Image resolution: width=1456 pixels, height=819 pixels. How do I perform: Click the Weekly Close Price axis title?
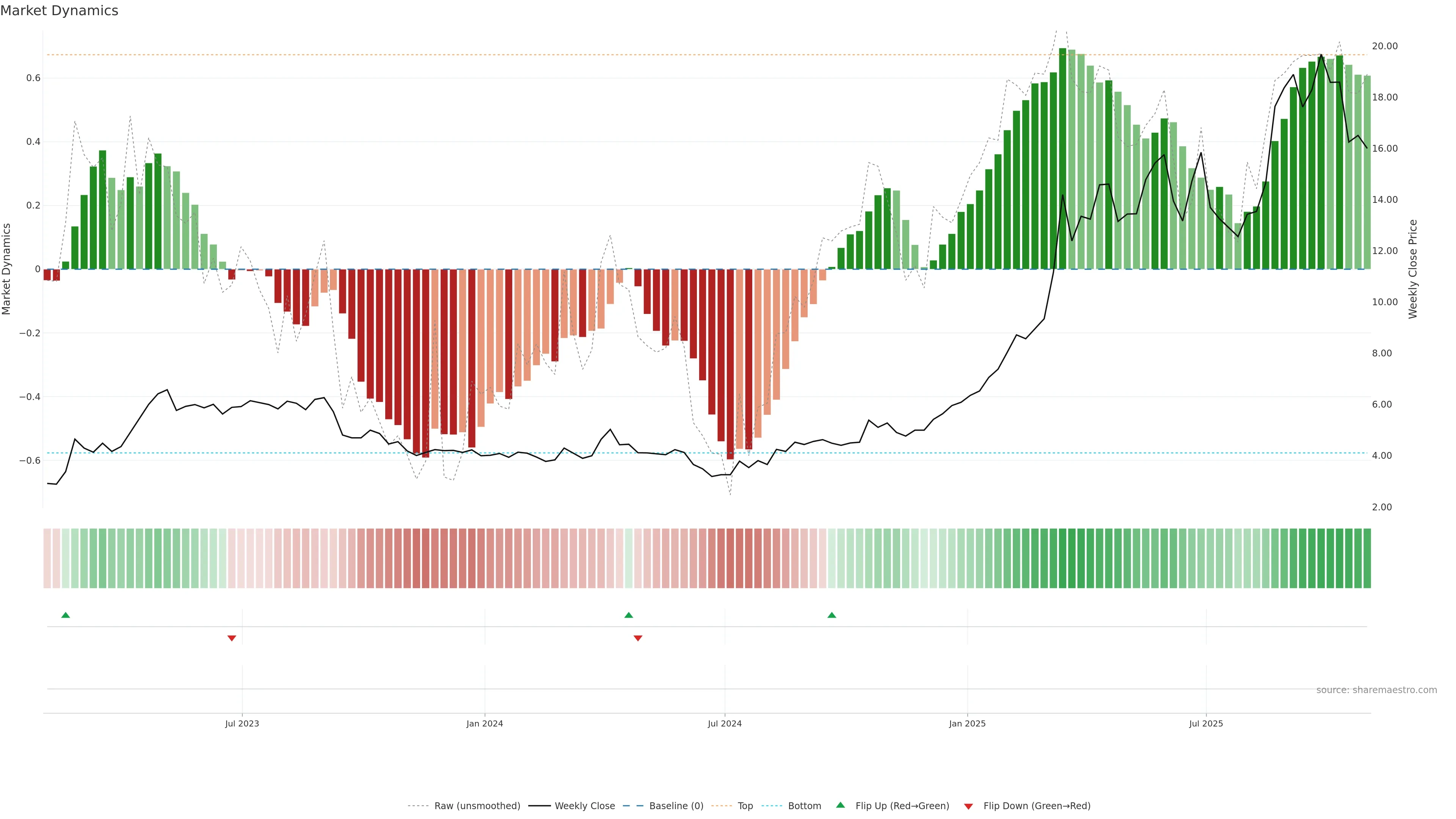coord(1412,269)
